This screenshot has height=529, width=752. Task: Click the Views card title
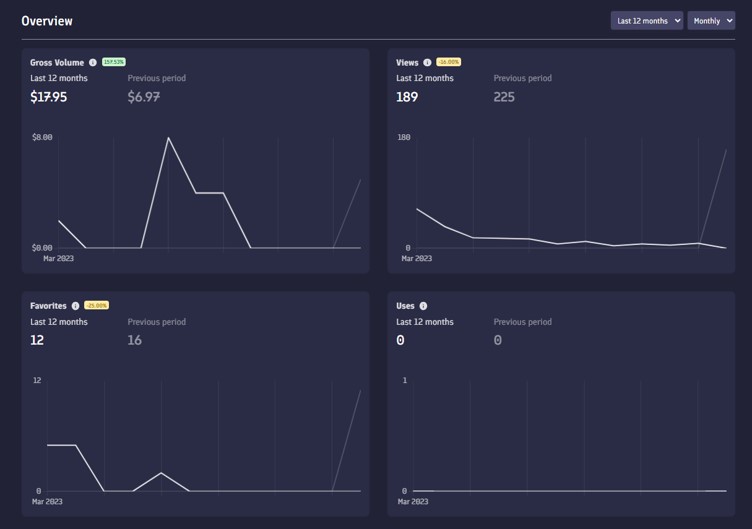[407, 62]
